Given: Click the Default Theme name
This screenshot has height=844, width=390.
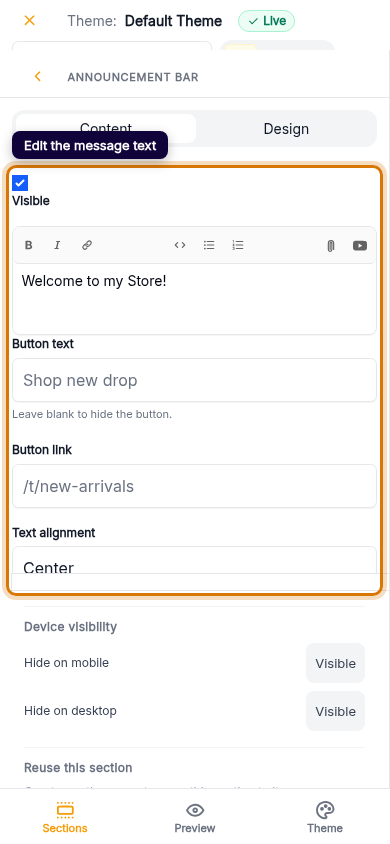Looking at the screenshot, I should pos(173,21).
